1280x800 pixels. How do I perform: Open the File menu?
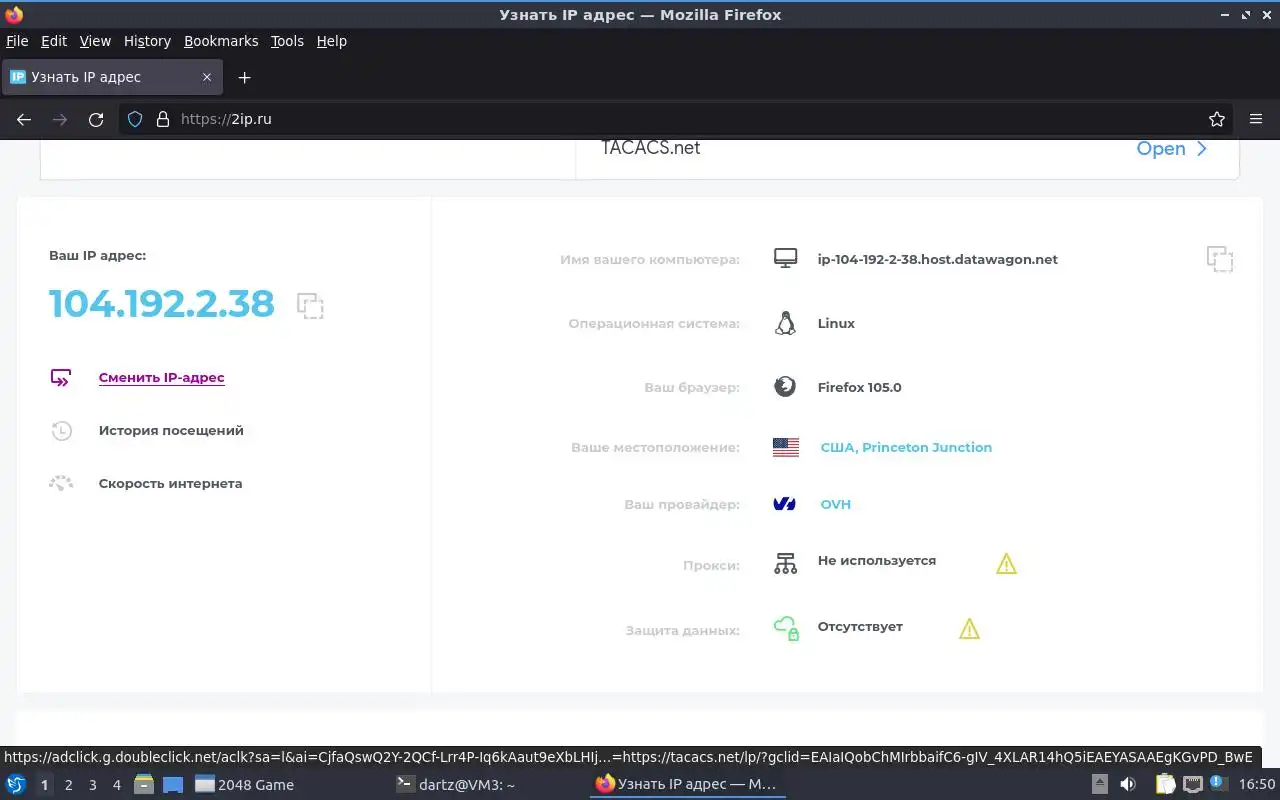click(17, 41)
